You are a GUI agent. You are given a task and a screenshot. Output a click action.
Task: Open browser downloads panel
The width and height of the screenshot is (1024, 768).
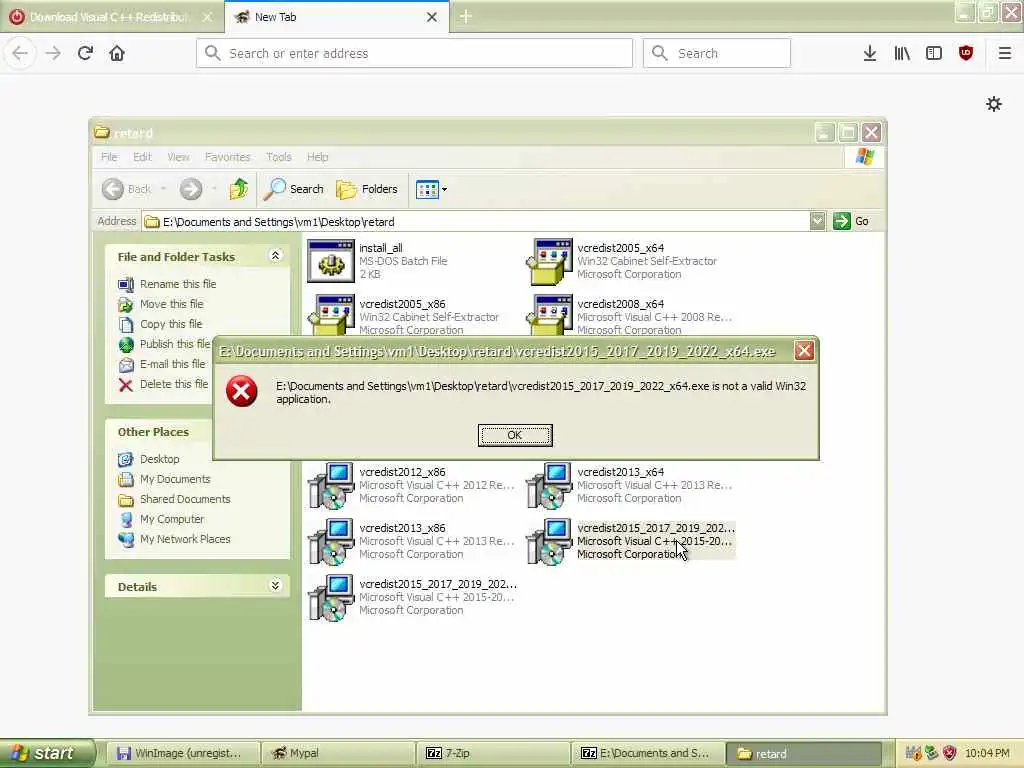869,53
